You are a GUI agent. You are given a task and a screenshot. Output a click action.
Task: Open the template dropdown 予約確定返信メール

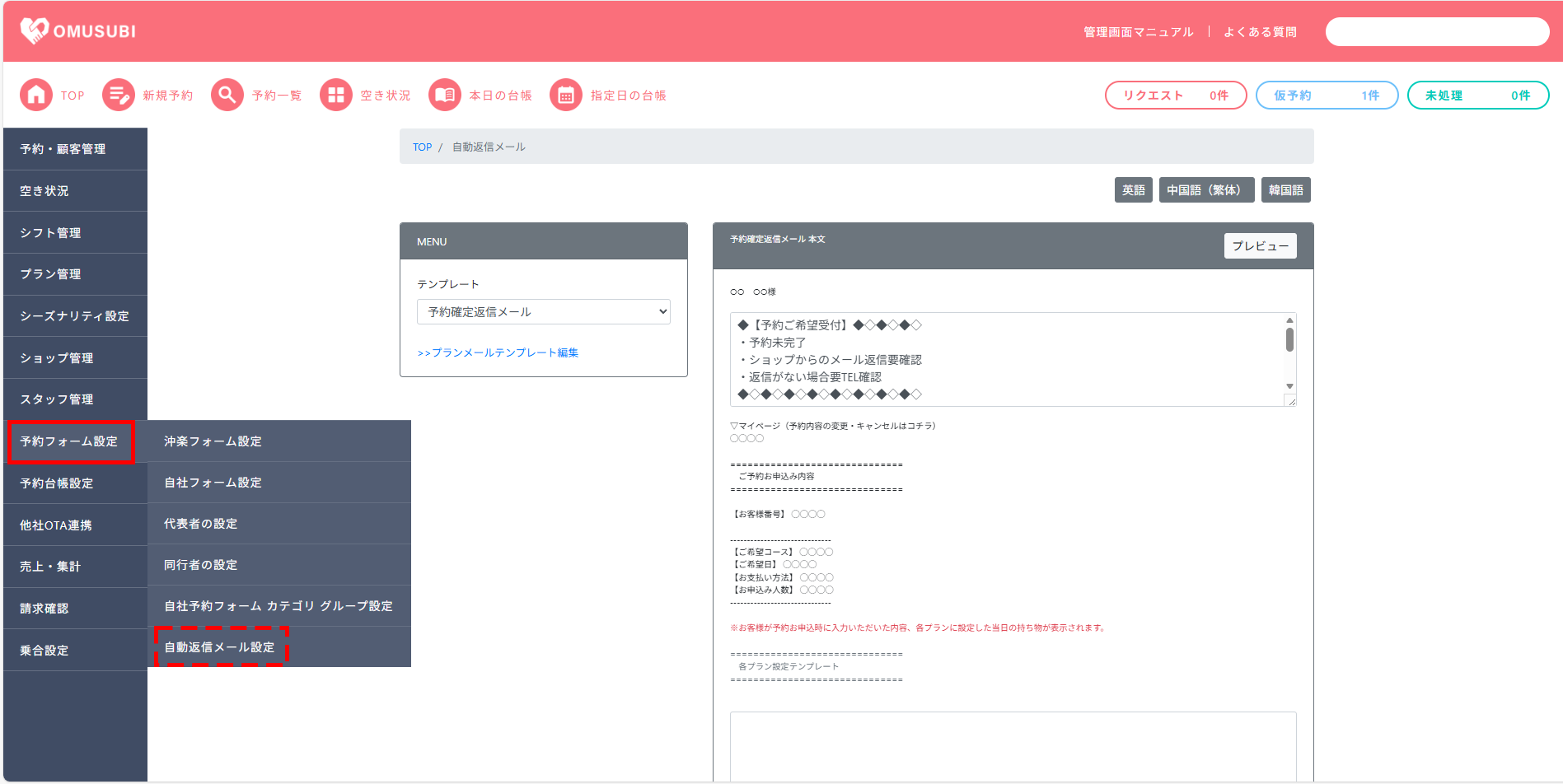coord(544,312)
